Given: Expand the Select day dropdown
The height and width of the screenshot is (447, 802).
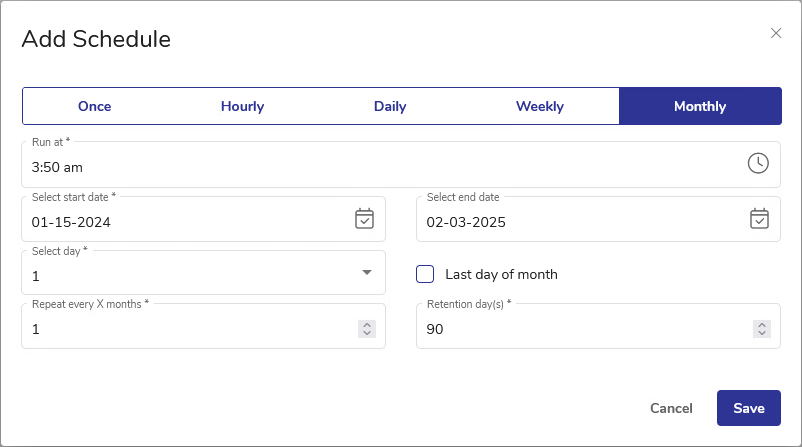Looking at the screenshot, I should [366, 272].
